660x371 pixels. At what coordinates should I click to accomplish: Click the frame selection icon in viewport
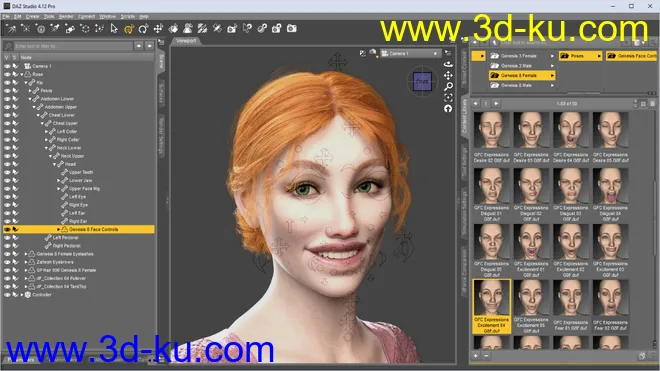448,98
